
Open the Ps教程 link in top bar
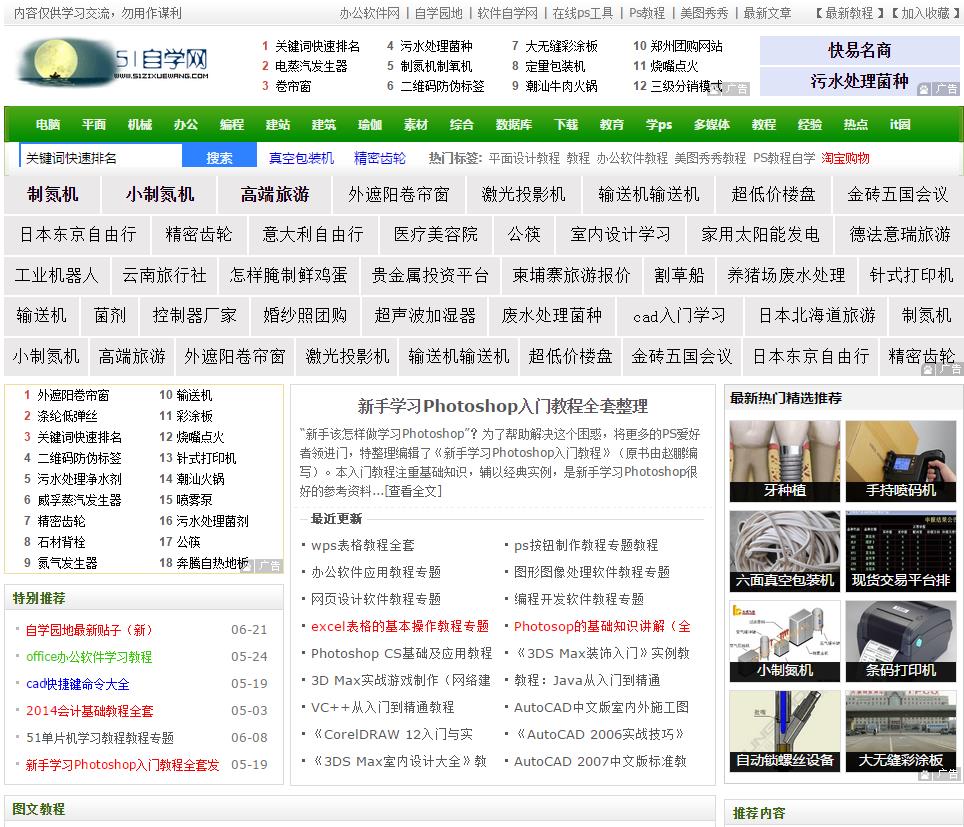647,13
